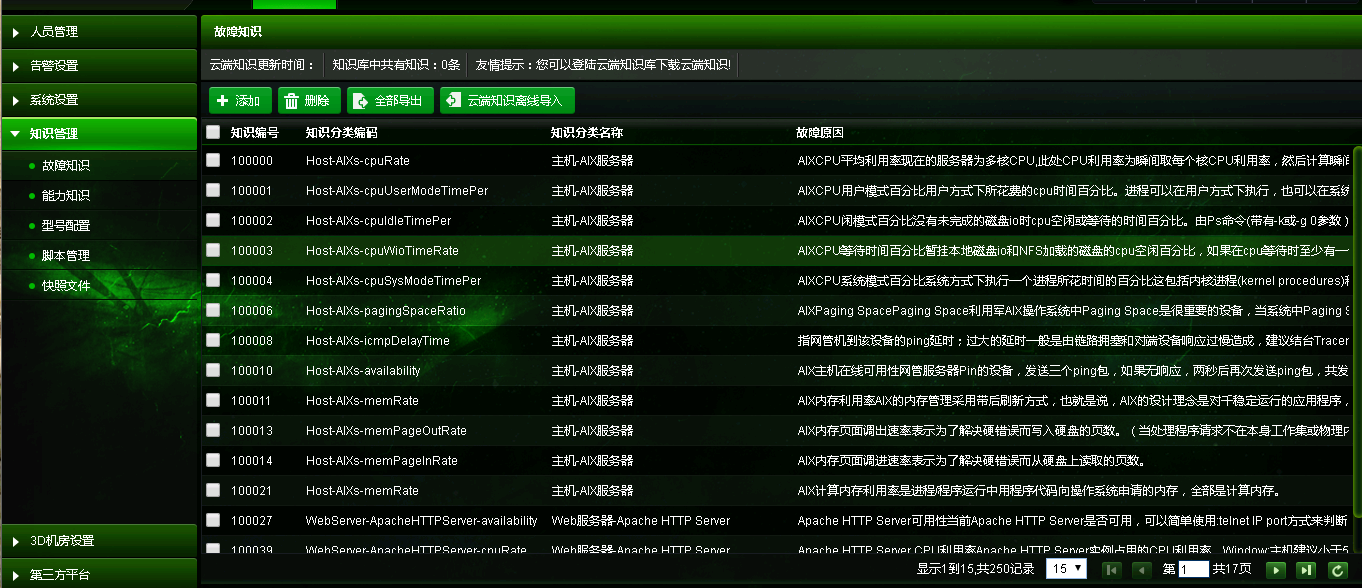Image resolution: width=1362 pixels, height=588 pixels.
Task: Sort by the 知识编号 column header
Action: (255, 132)
